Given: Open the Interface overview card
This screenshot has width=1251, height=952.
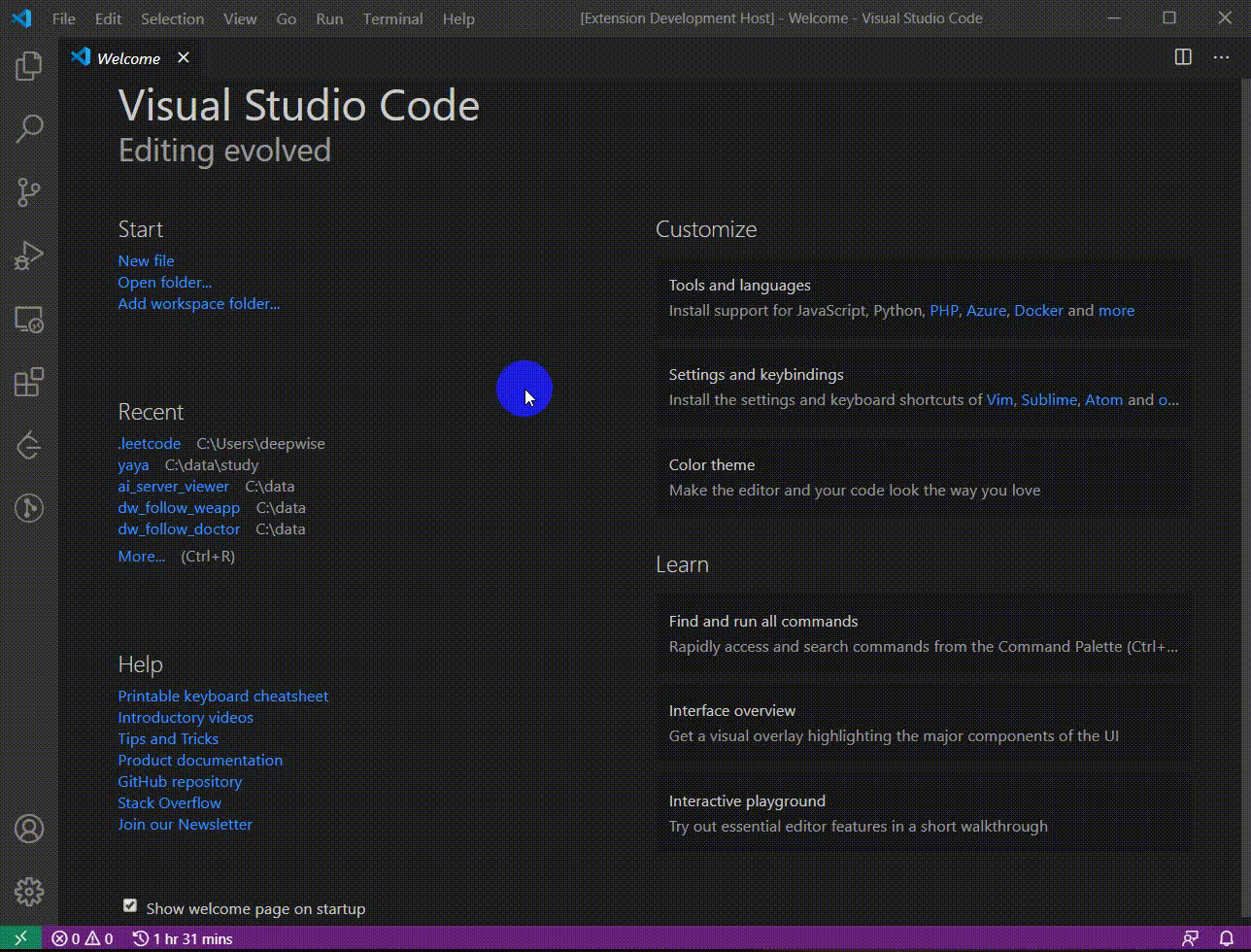Looking at the screenshot, I should coord(923,723).
